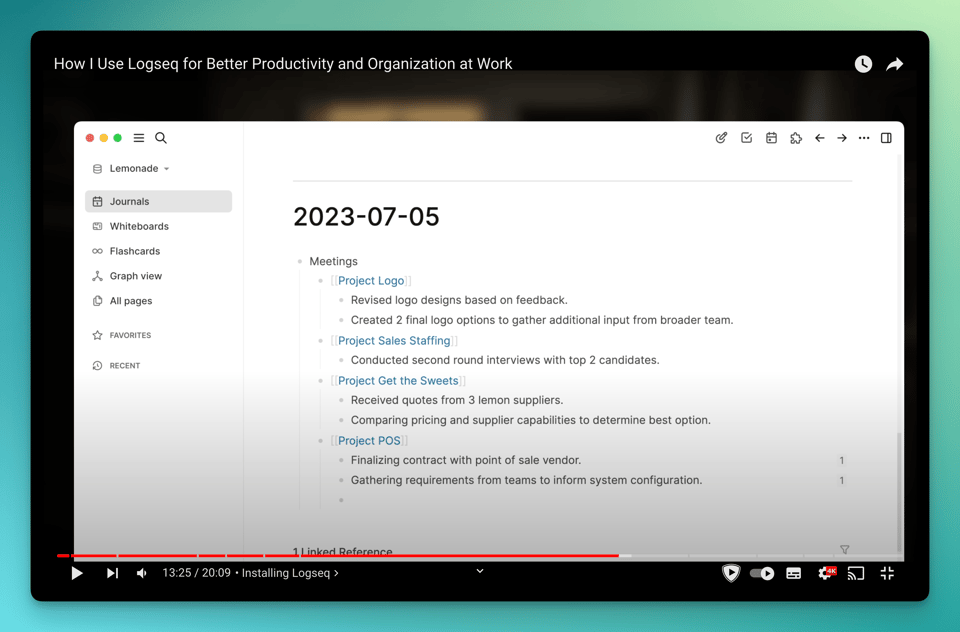Click the Share arrow icon on video
Viewport: 960px width, 632px height.
point(895,64)
